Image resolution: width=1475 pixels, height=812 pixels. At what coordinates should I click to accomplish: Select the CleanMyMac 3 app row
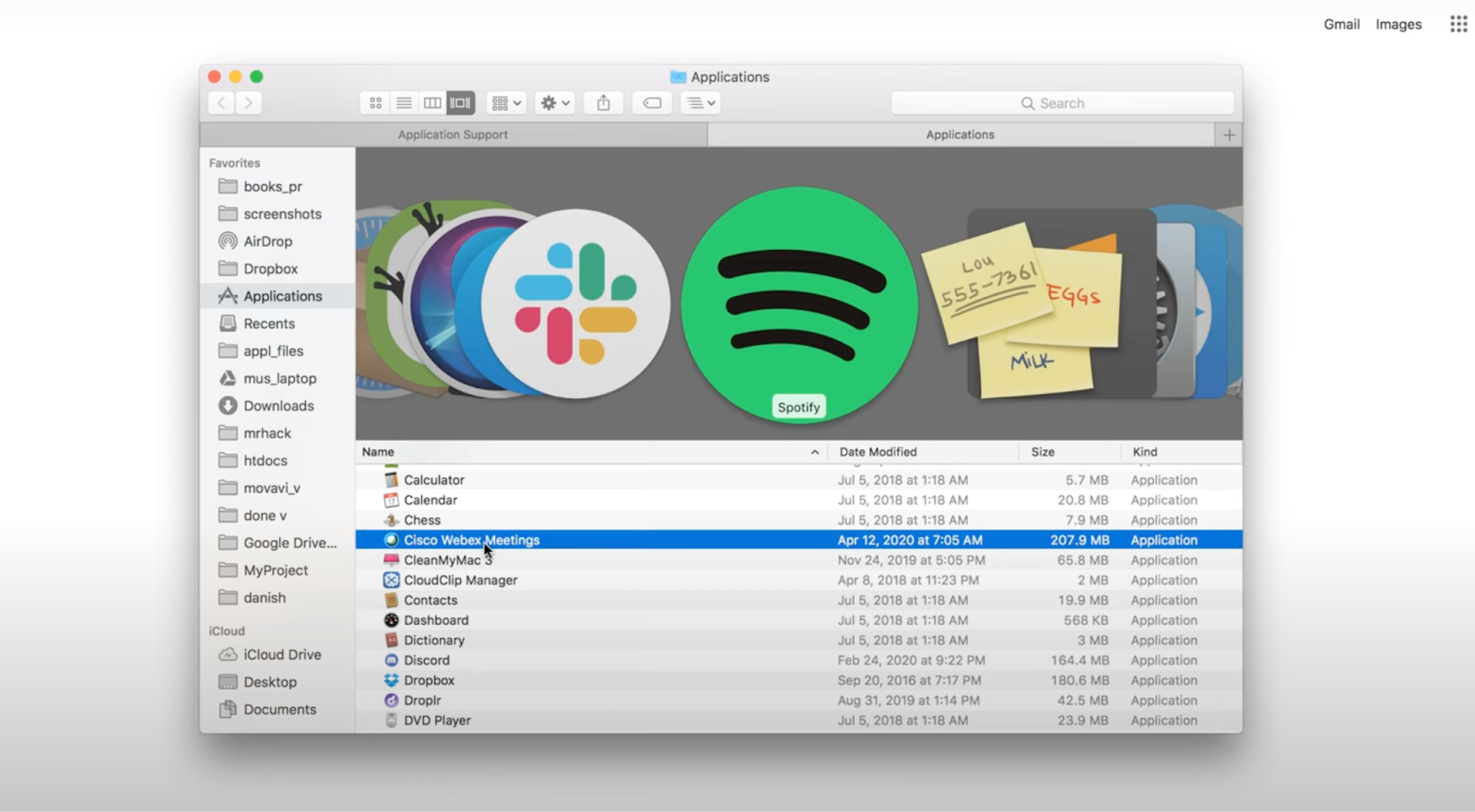(799, 560)
